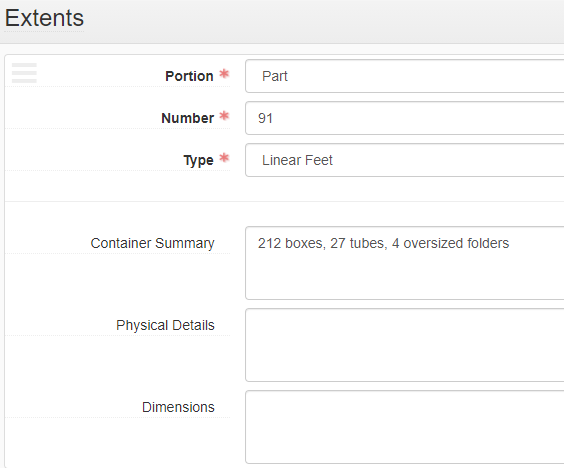
Task: Open the Type dropdown showing Linear Feet
Action: (405, 160)
